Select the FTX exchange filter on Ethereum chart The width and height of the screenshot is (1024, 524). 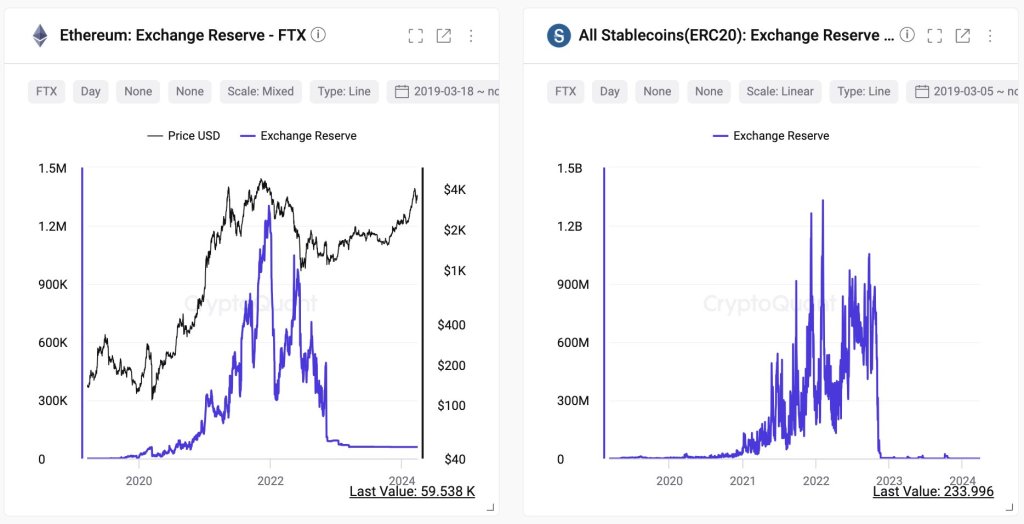point(46,91)
